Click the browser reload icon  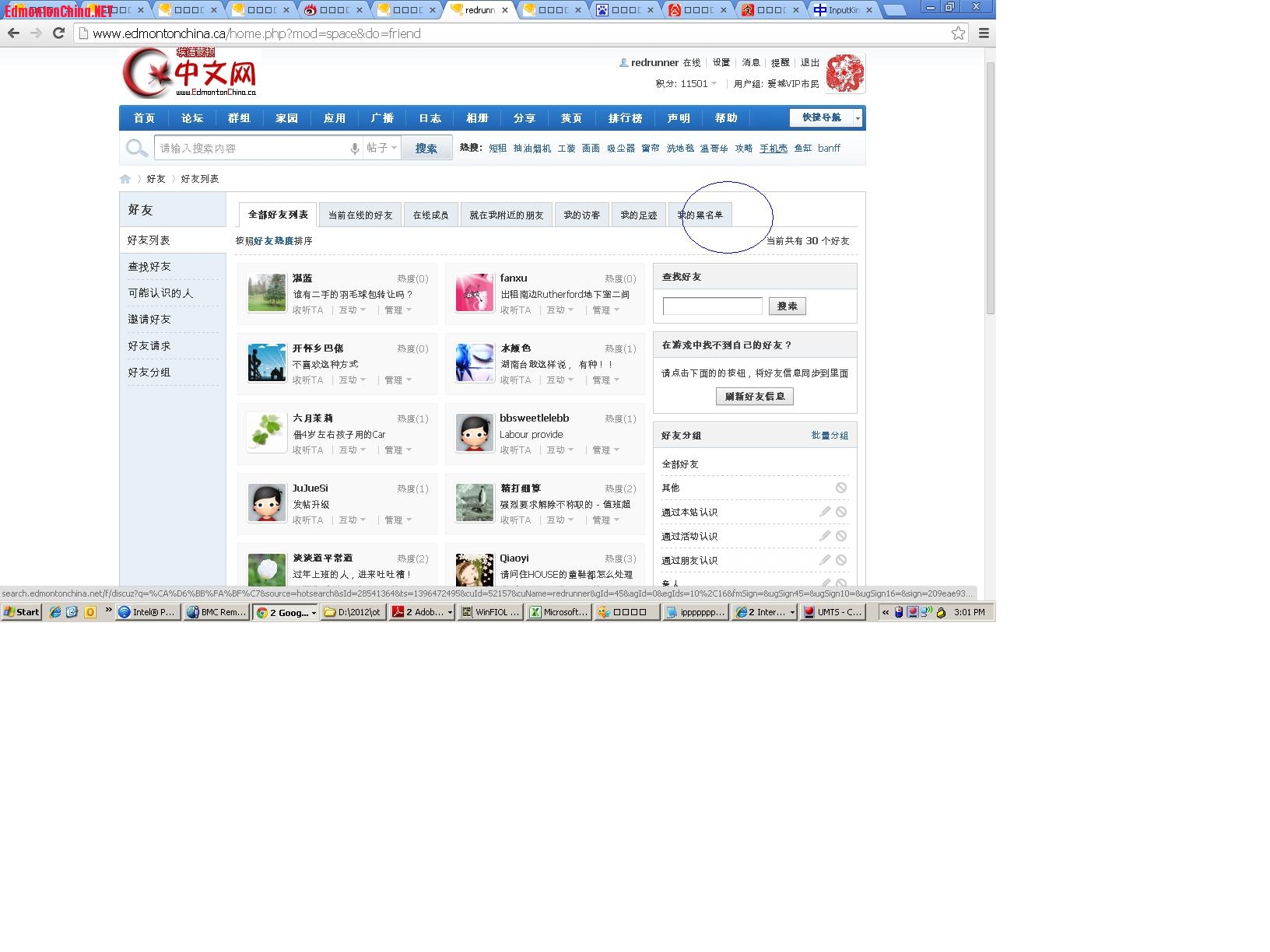(x=58, y=33)
